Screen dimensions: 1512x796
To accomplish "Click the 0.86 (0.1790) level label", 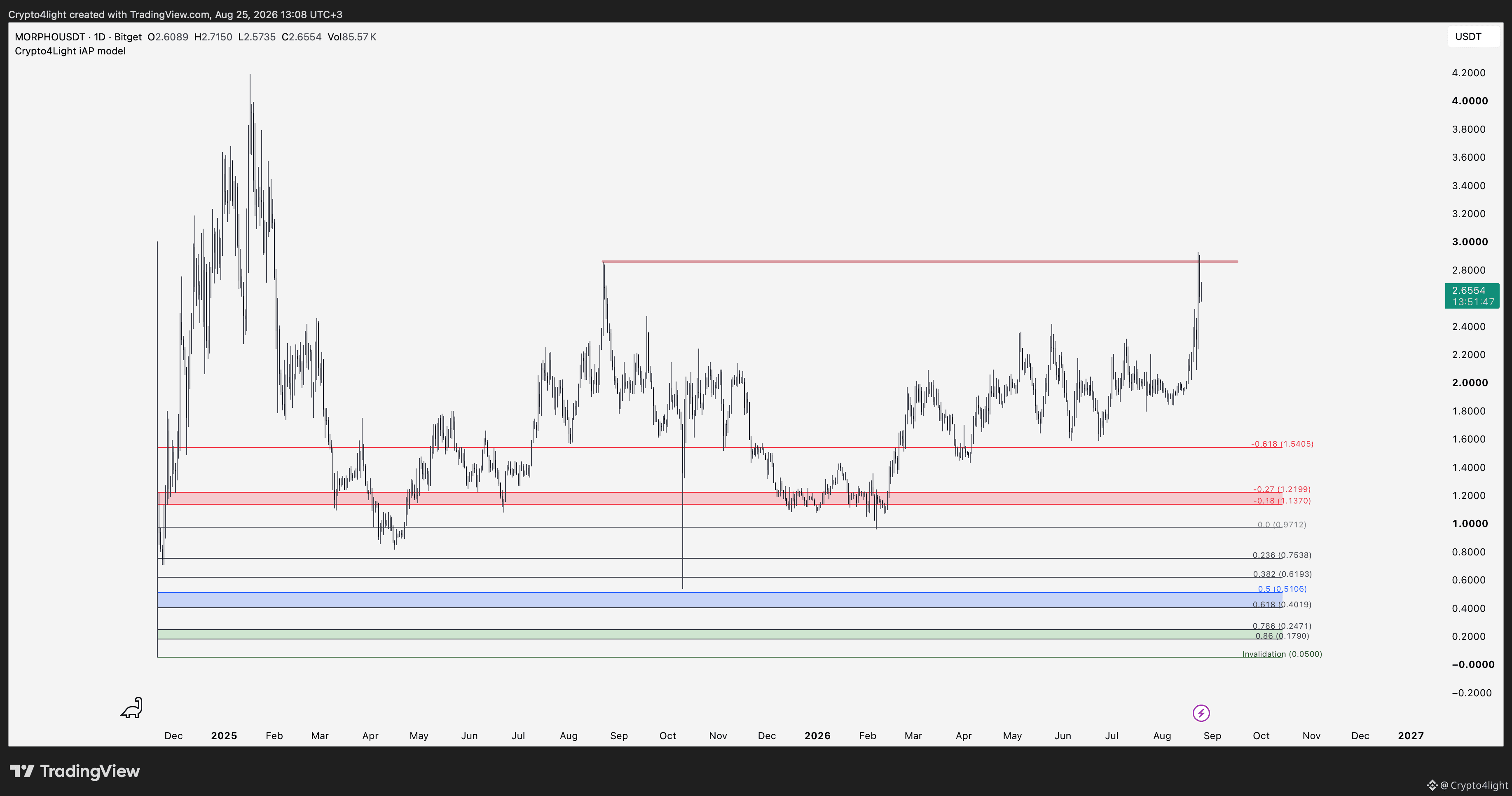I will pyautogui.click(x=1282, y=636).
